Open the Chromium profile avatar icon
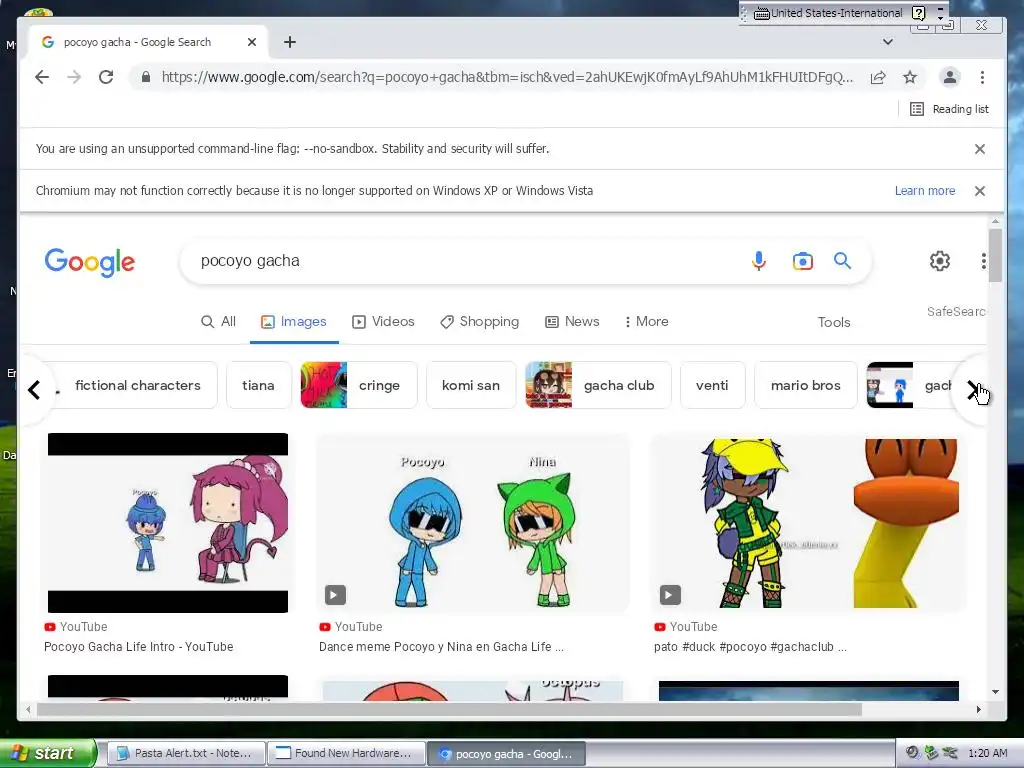 click(x=950, y=77)
